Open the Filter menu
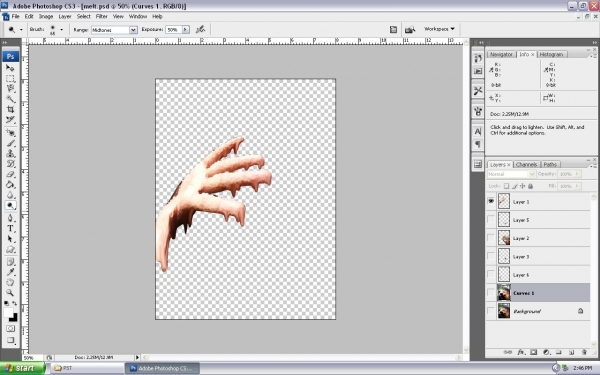 [101, 16]
